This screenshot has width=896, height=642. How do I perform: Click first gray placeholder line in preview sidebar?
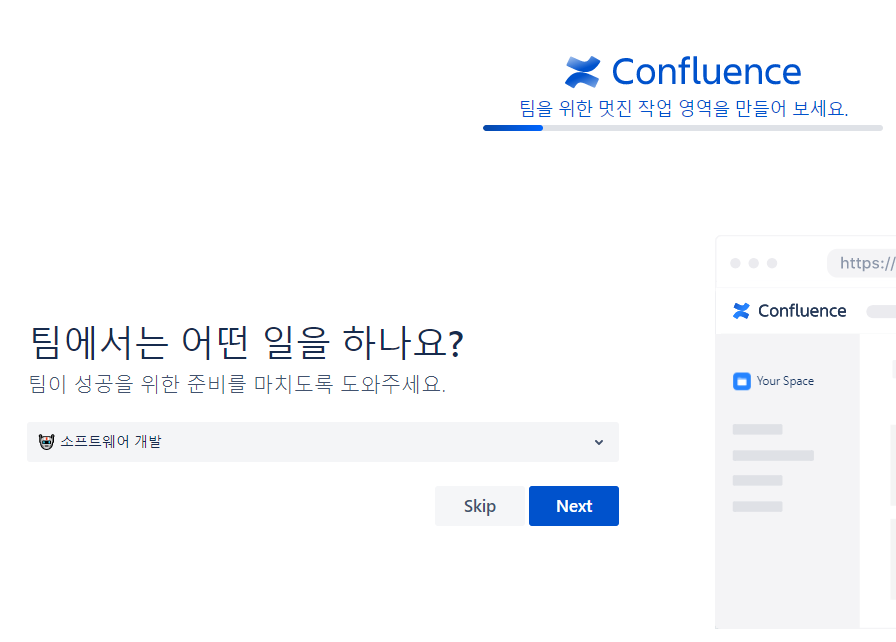pyautogui.click(x=757, y=429)
